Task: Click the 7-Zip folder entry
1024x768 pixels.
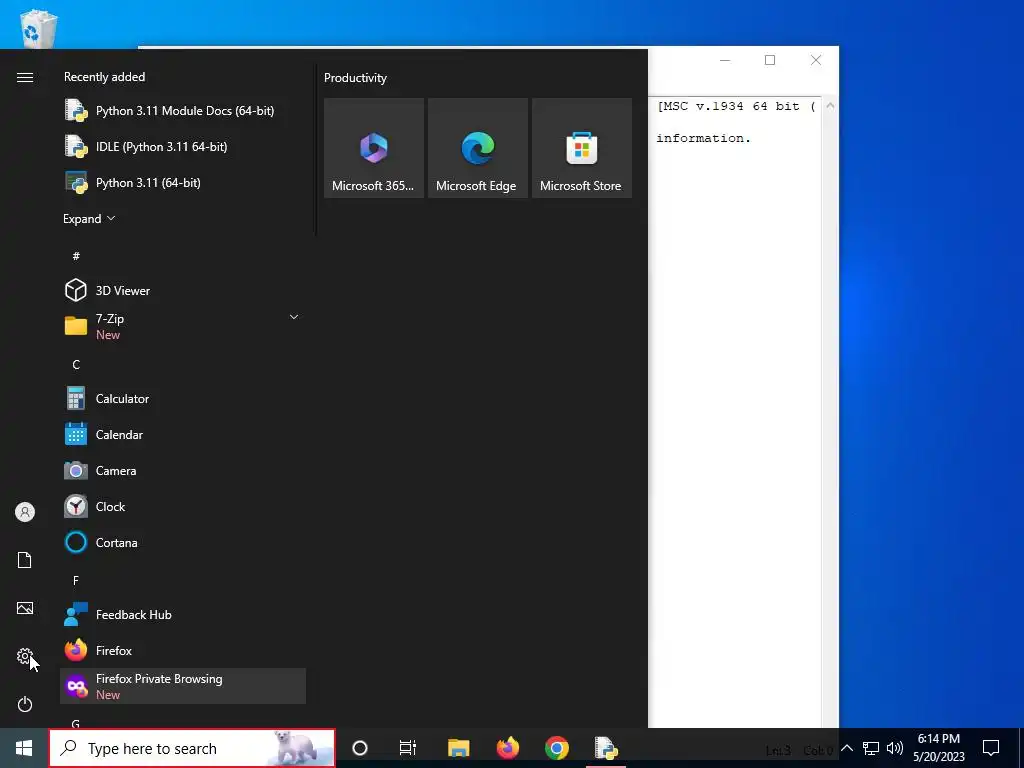Action: (x=183, y=326)
